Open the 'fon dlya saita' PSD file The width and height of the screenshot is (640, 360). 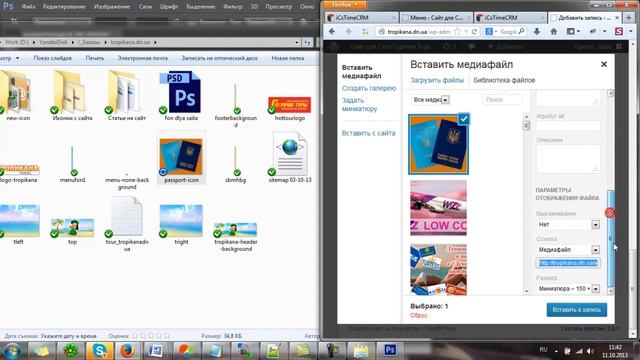(x=181, y=96)
